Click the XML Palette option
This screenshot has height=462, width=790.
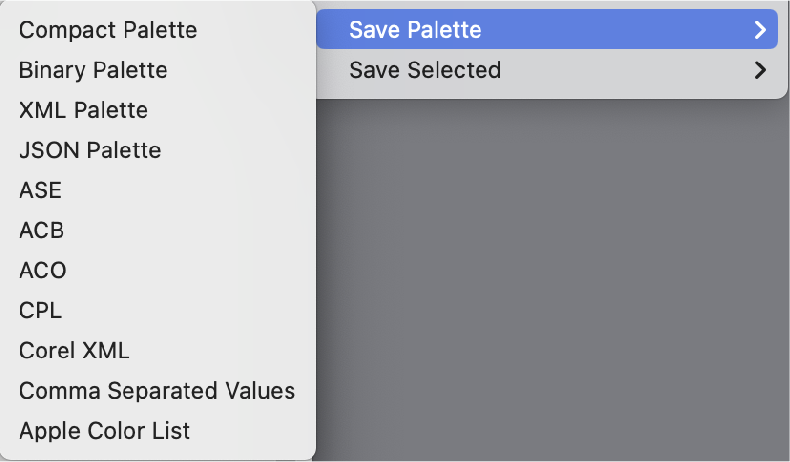[83, 110]
